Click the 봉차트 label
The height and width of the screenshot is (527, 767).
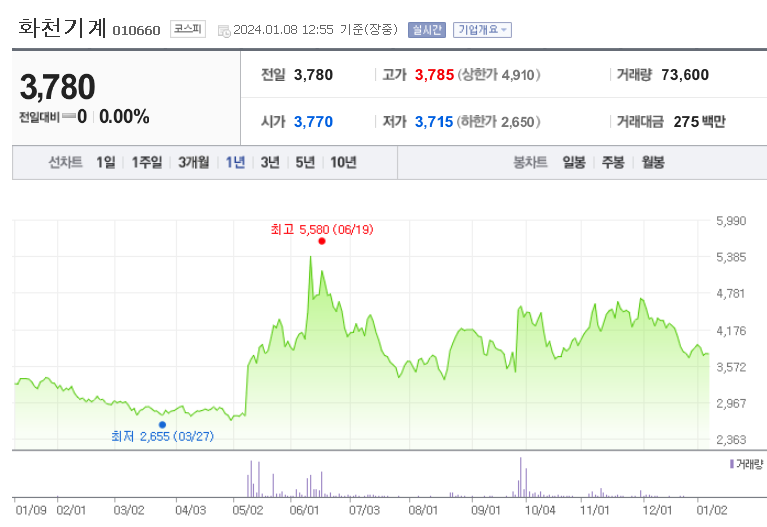(530, 162)
